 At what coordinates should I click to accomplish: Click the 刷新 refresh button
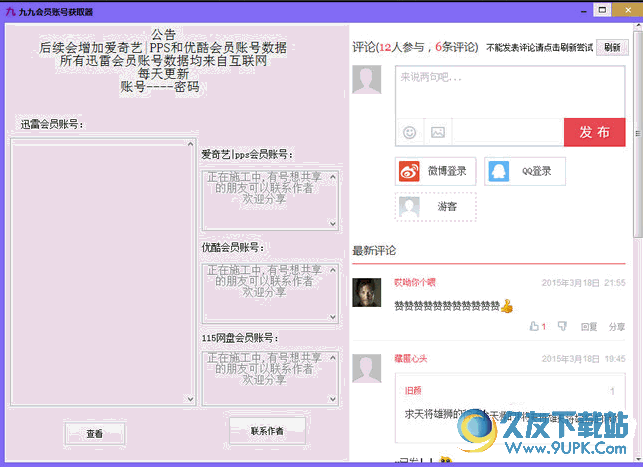coord(612,48)
